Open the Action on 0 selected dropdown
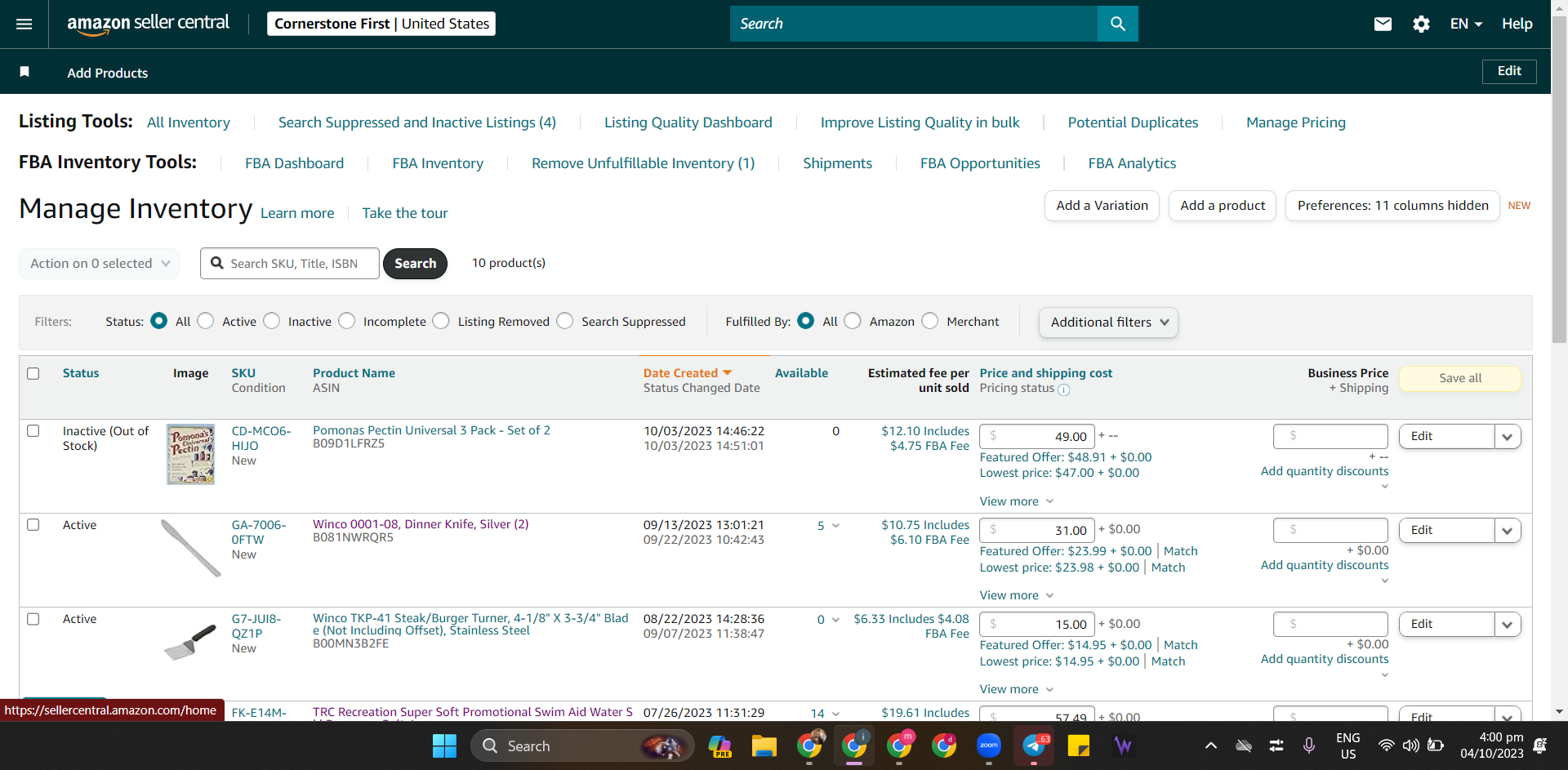Screen dimensions: 1568x770 coord(99,263)
